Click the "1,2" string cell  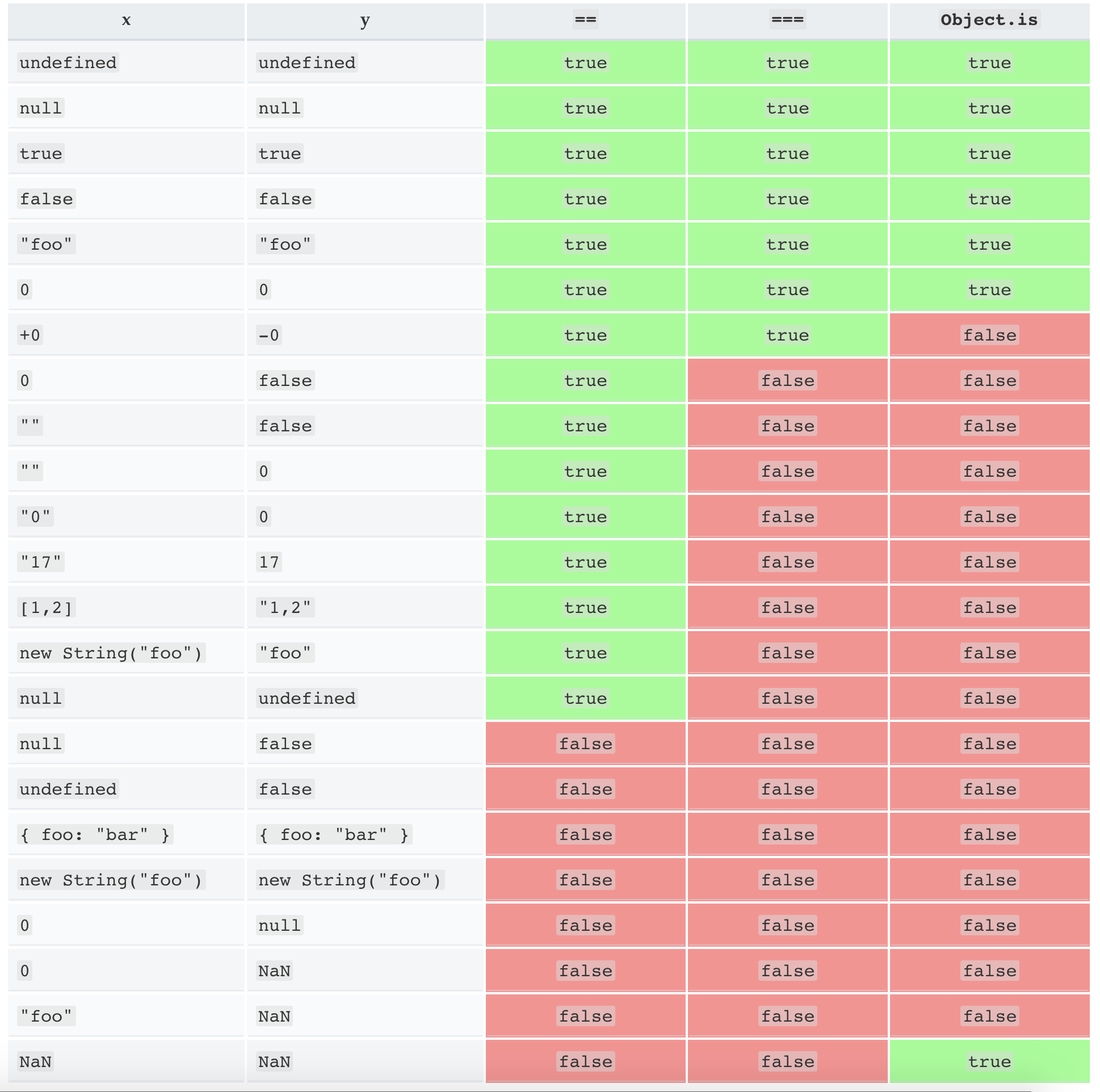(285, 607)
